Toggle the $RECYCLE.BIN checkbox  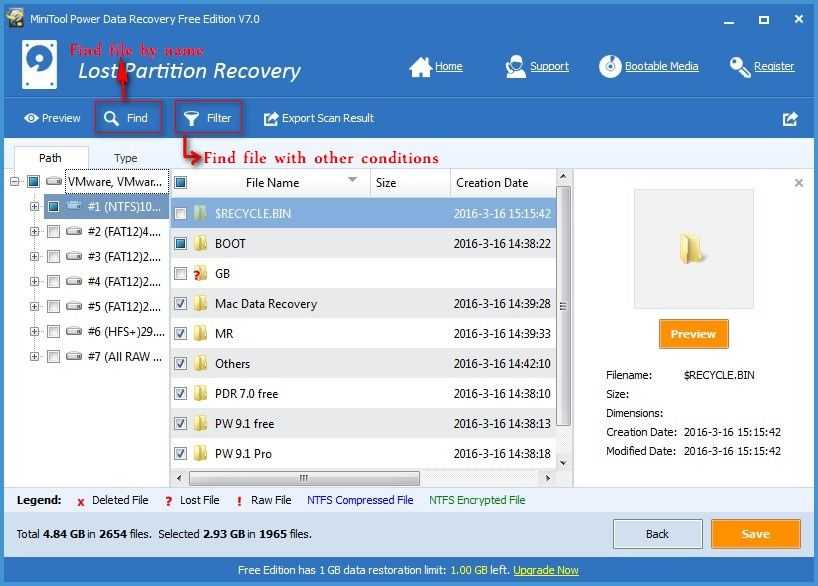[181, 213]
